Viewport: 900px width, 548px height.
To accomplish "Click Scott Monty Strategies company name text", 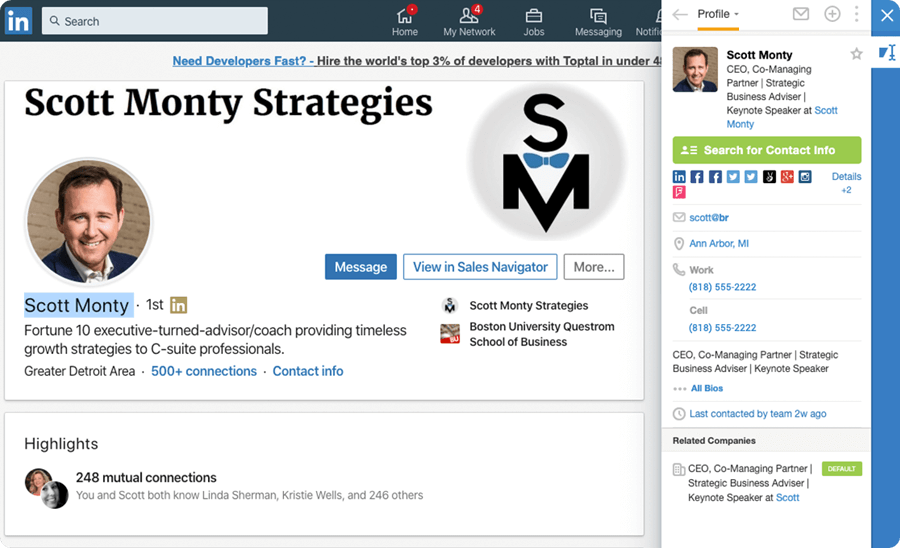I will tap(529, 306).
